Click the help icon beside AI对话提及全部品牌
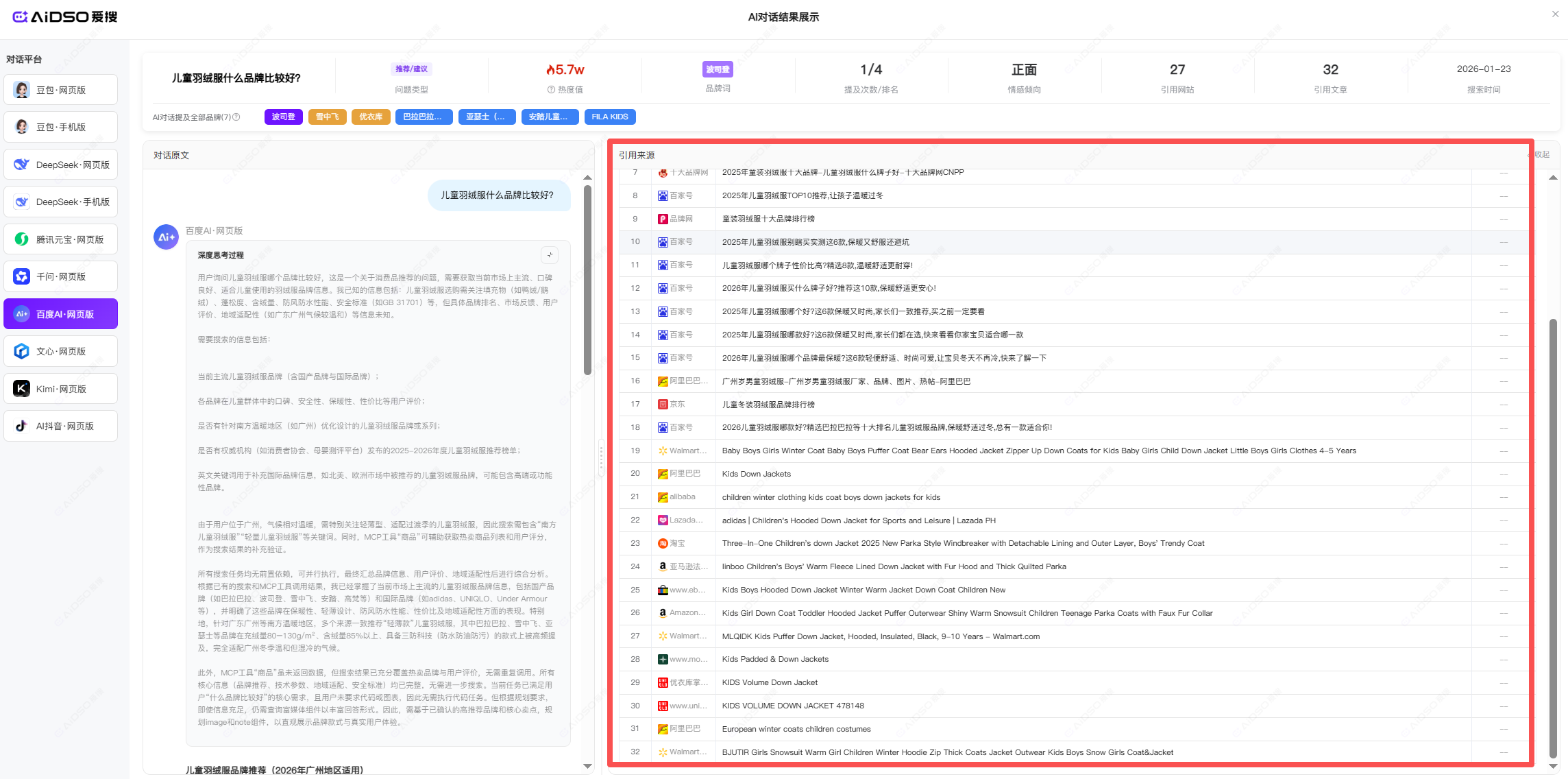The image size is (1568, 779). (236, 117)
